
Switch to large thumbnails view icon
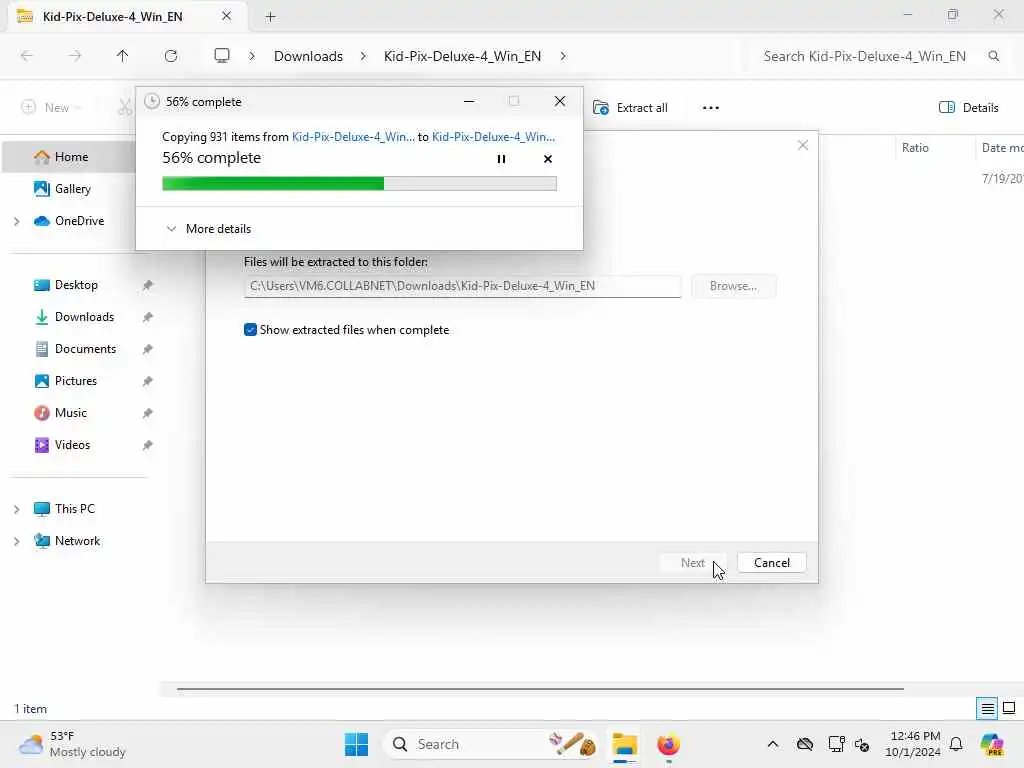[x=1009, y=708]
